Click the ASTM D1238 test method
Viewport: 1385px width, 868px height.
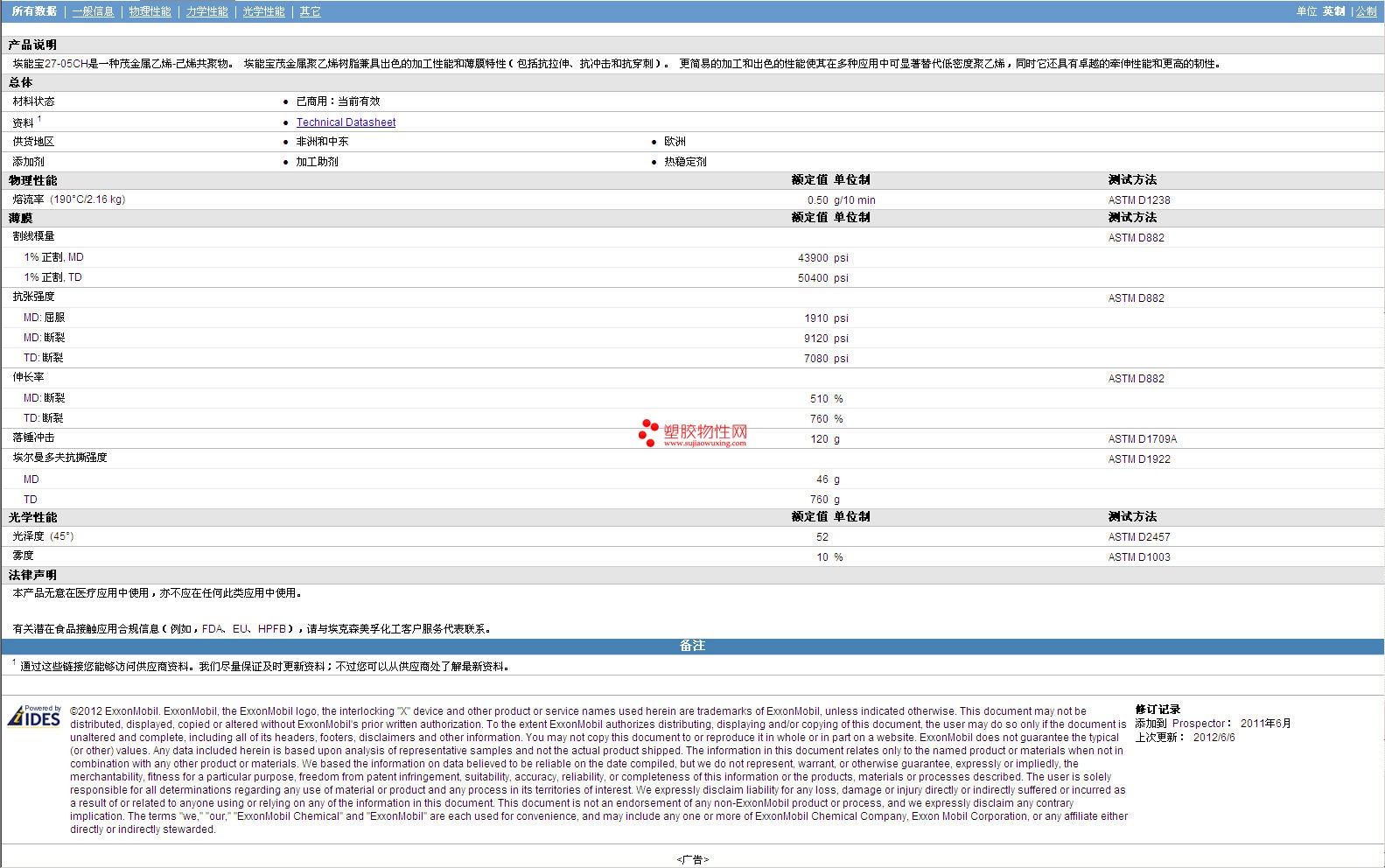pyautogui.click(x=1139, y=200)
